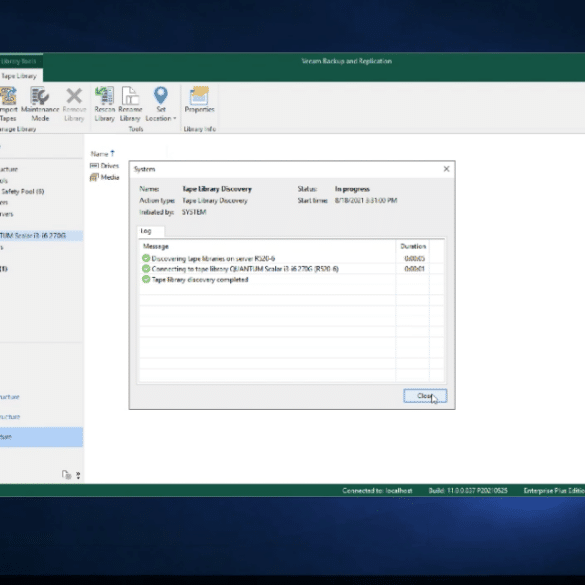585x585 pixels.
Task: Click the navigation pane folder options icon
Action: coord(66,475)
